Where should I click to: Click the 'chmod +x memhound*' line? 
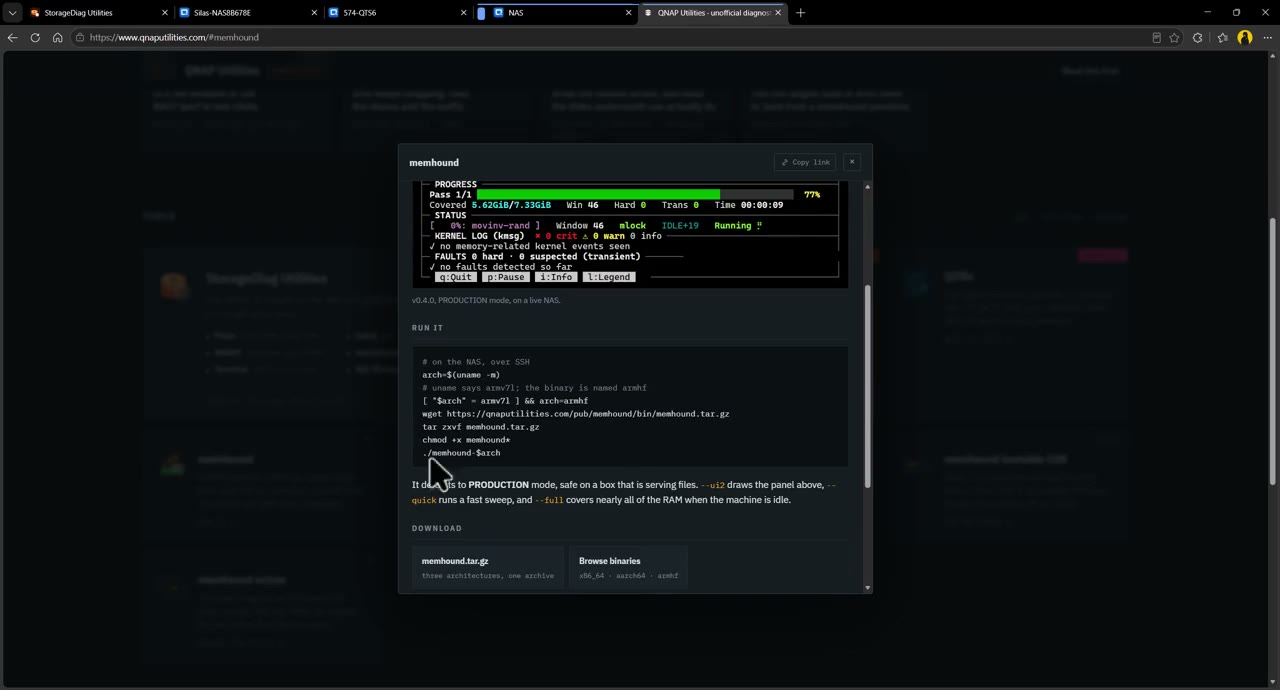466,440
